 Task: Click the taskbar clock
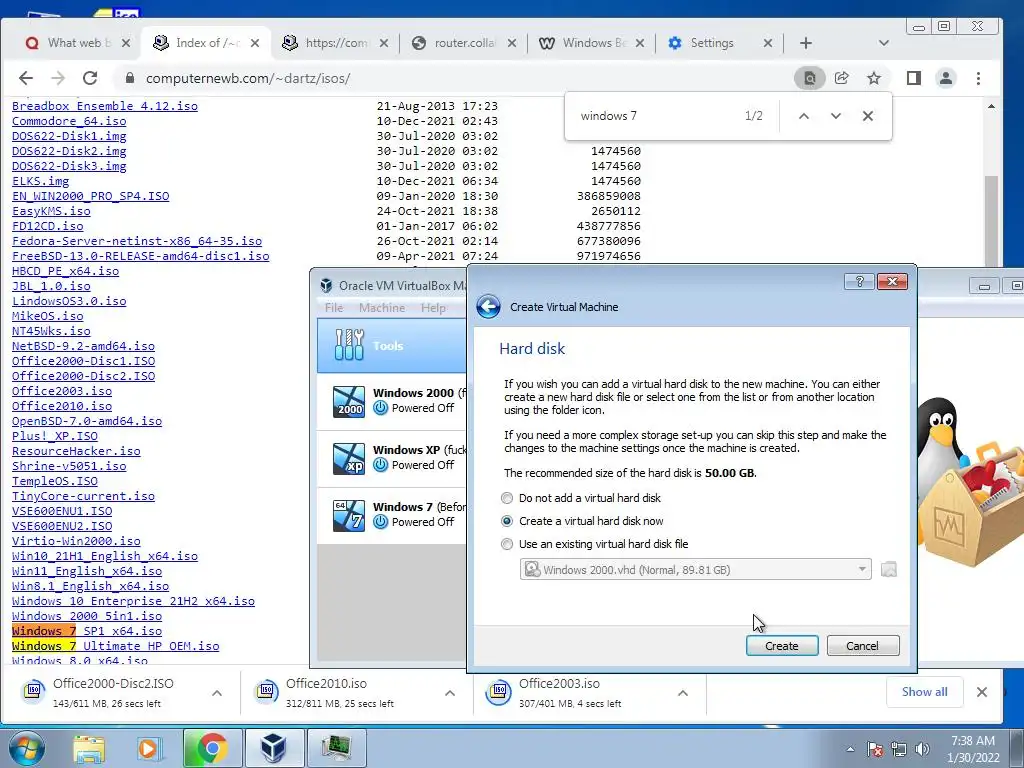(973, 749)
